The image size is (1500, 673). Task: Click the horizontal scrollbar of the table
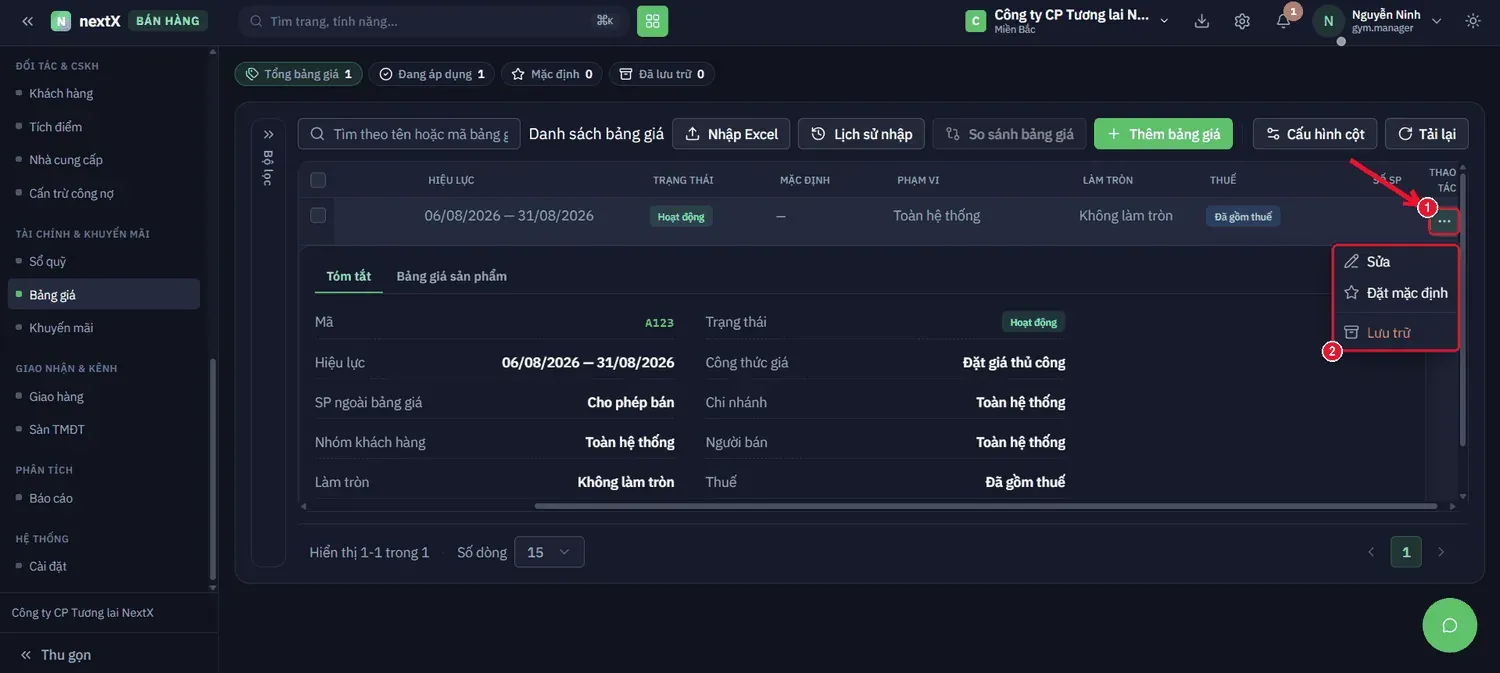coord(985,506)
